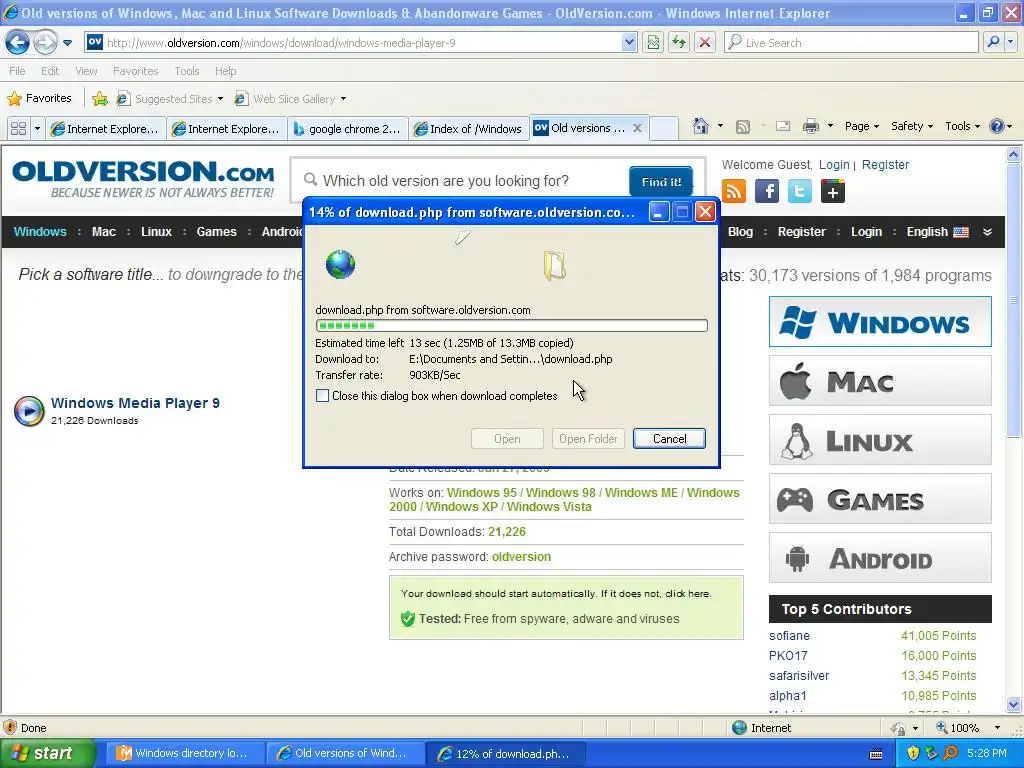Open the search provider dropdown arrow

(x=1011, y=43)
